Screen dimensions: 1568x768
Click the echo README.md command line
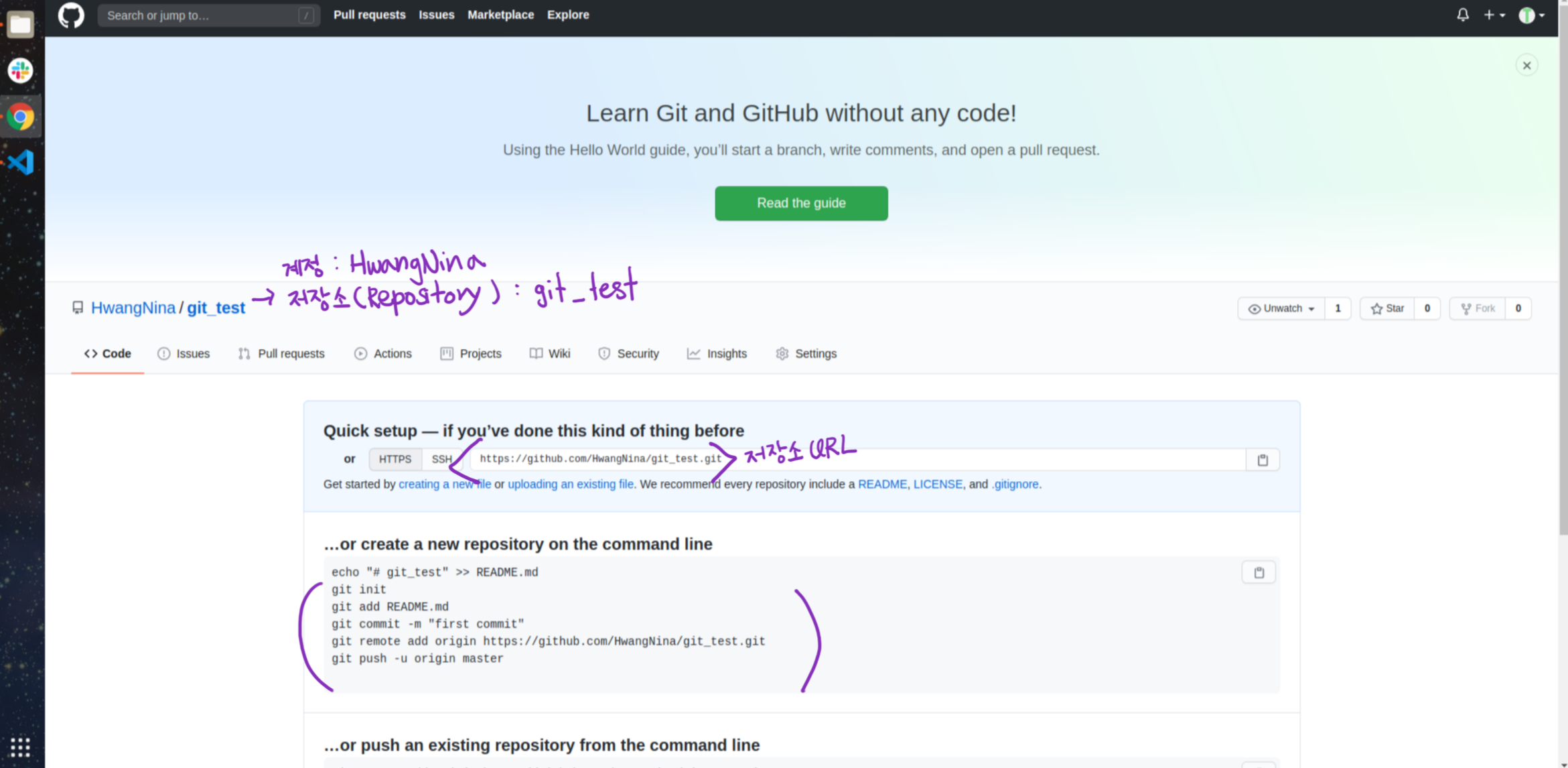click(x=435, y=572)
